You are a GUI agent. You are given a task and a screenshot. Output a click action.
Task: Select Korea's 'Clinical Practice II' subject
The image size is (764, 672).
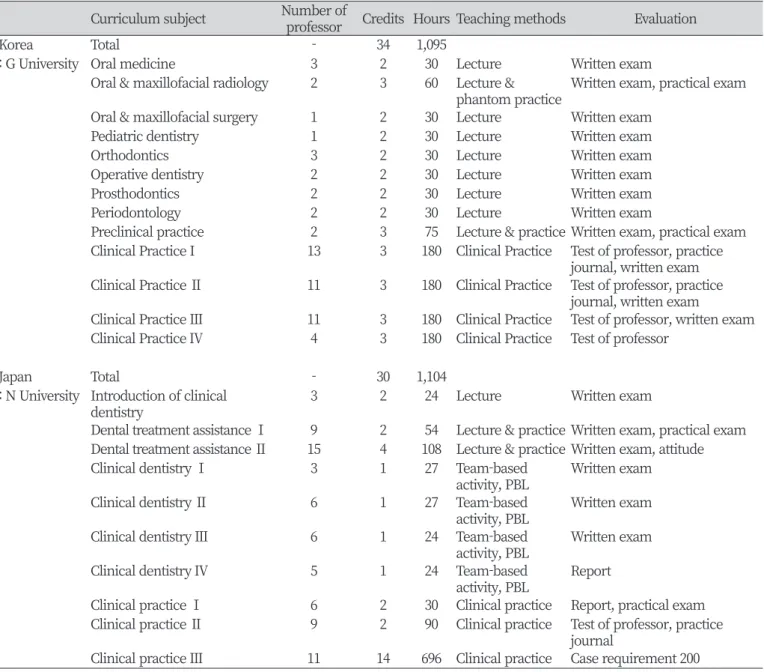(x=145, y=285)
